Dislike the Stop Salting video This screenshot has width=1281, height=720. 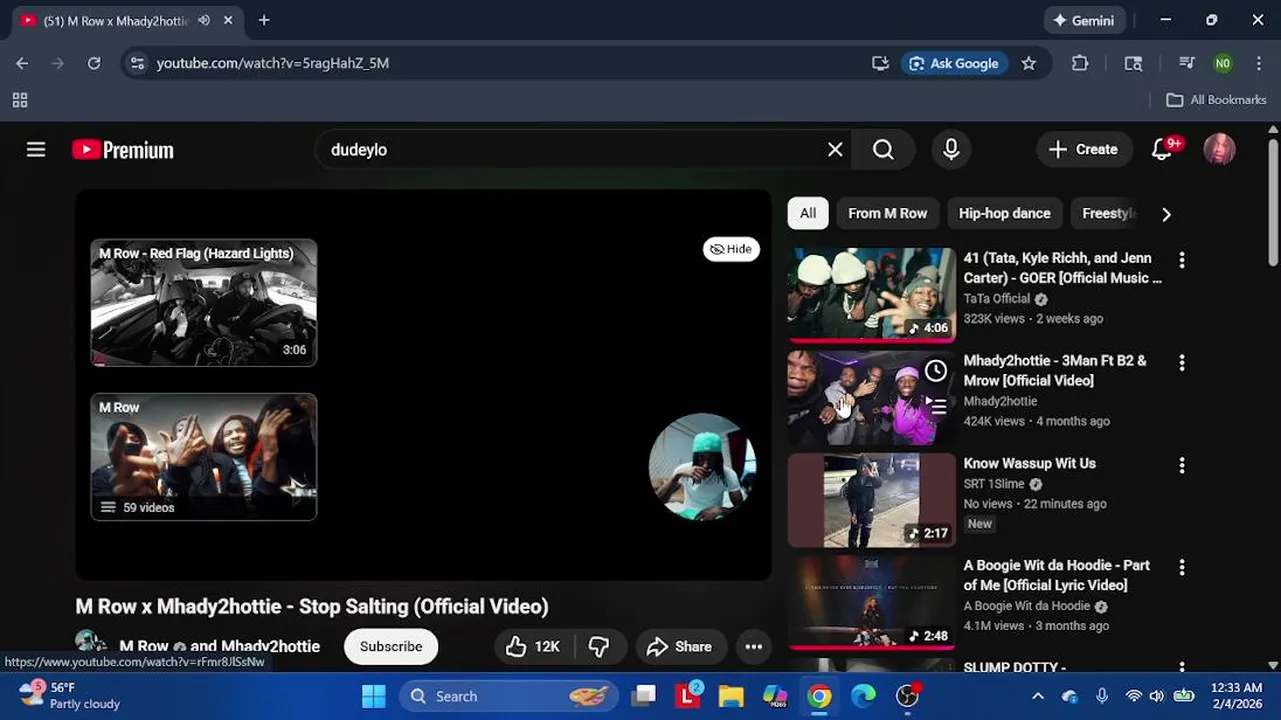point(599,647)
